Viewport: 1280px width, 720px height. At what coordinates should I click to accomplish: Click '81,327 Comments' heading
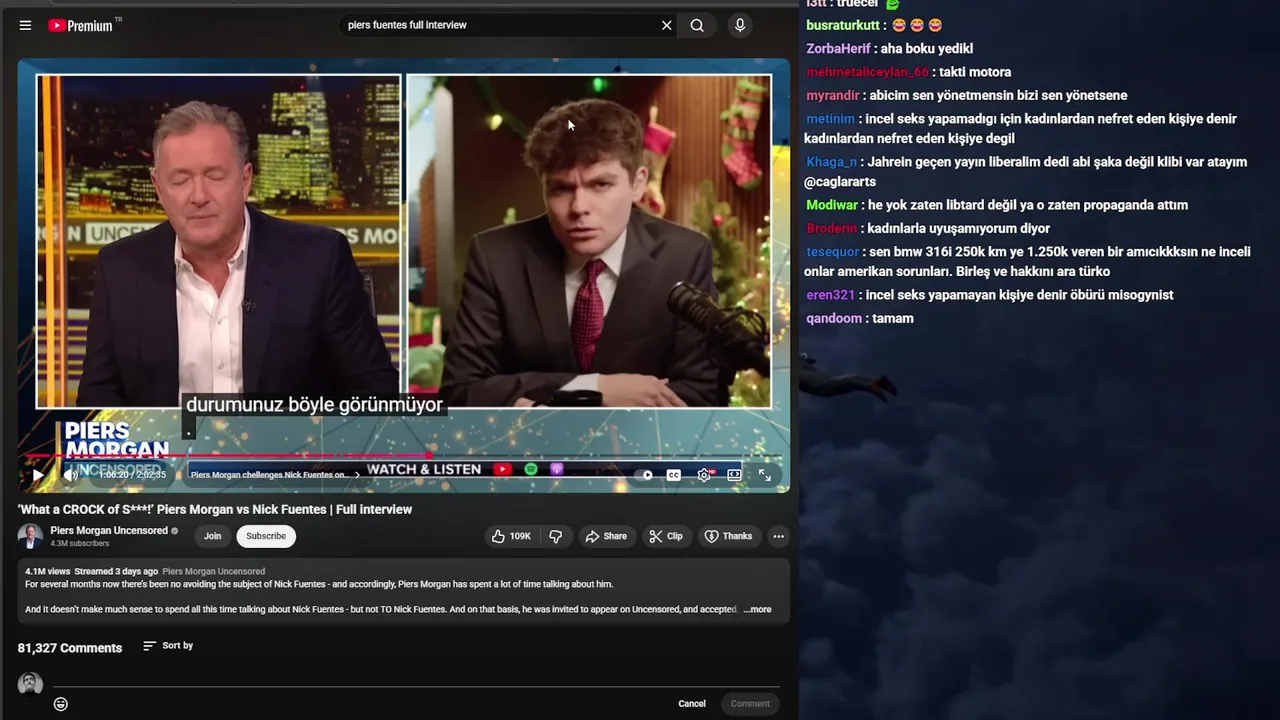(x=70, y=648)
